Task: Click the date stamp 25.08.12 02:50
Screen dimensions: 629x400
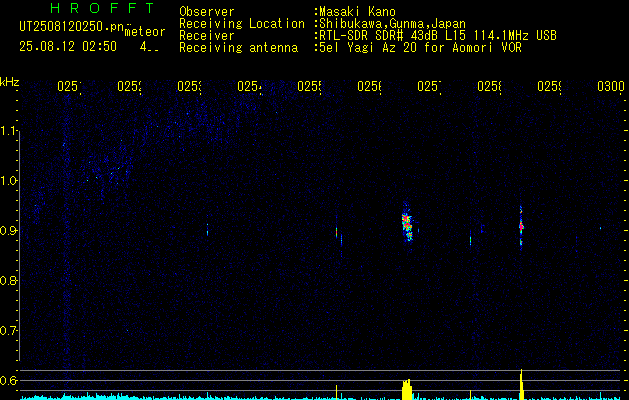Action: tap(68, 47)
